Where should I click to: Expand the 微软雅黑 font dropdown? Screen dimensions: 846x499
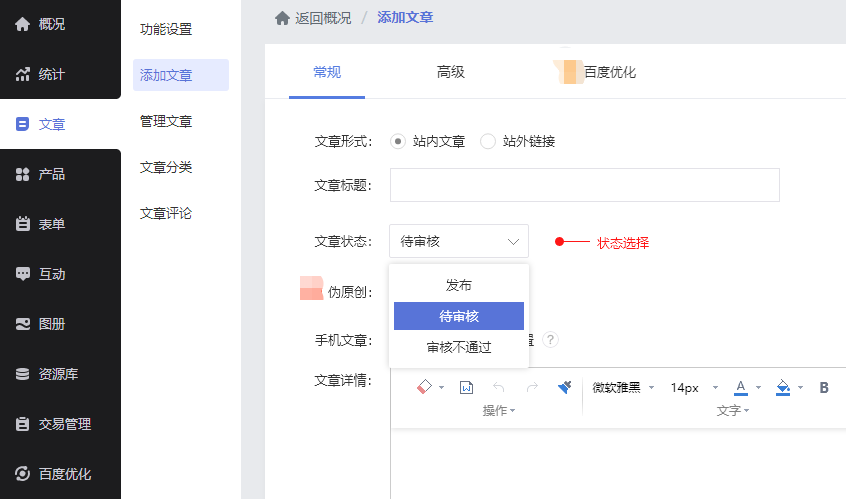coord(623,387)
